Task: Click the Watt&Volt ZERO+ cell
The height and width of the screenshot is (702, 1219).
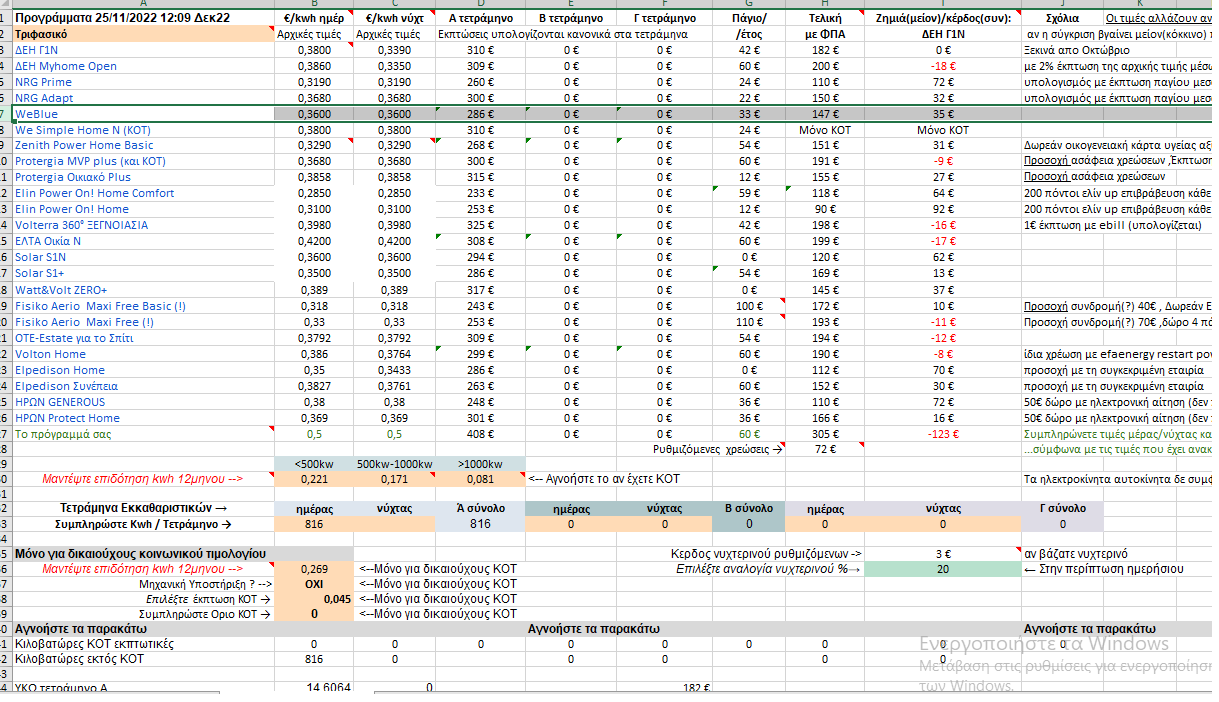Action: pyautogui.click(x=144, y=290)
